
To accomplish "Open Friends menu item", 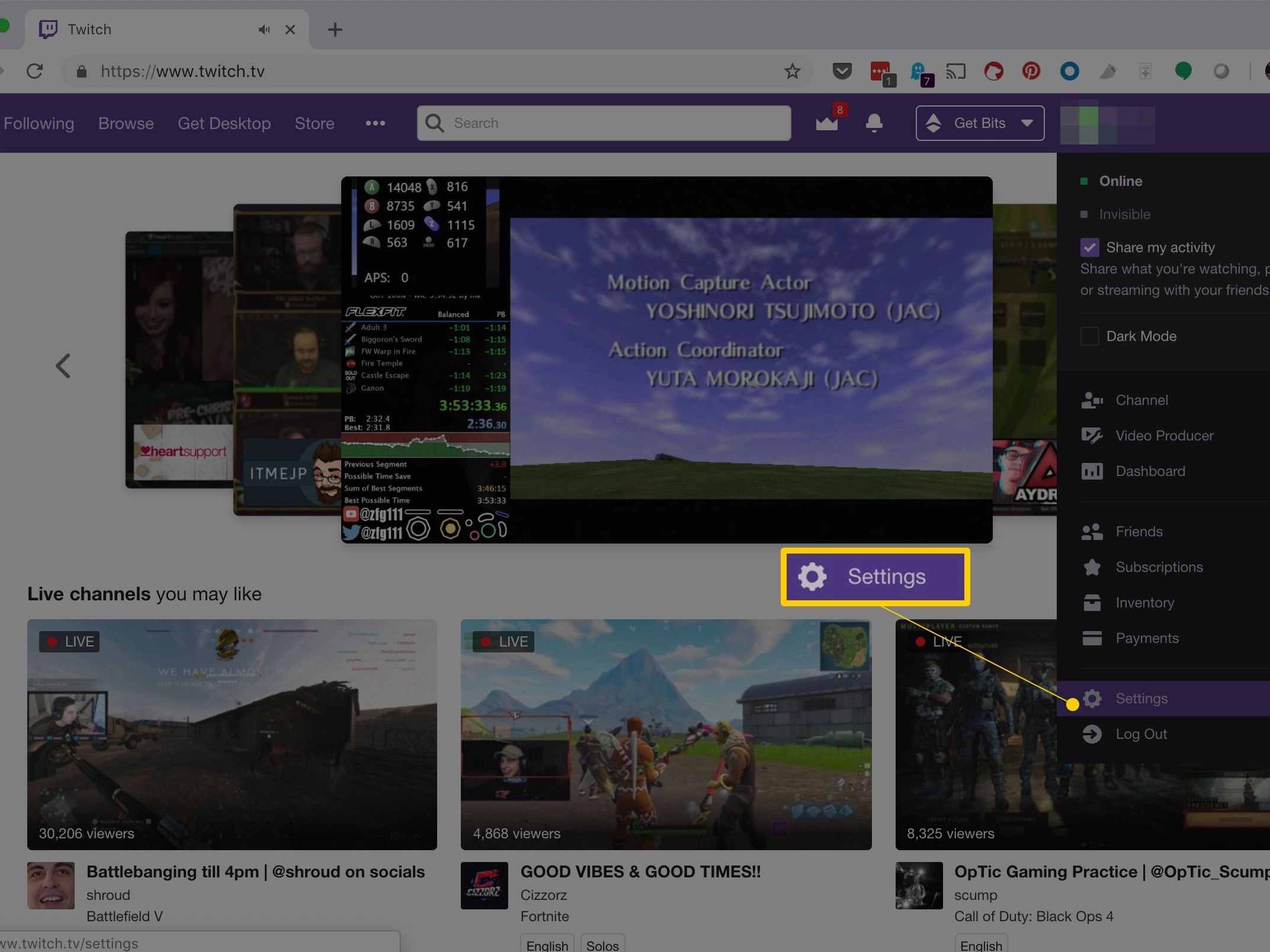I will click(1163, 532).
